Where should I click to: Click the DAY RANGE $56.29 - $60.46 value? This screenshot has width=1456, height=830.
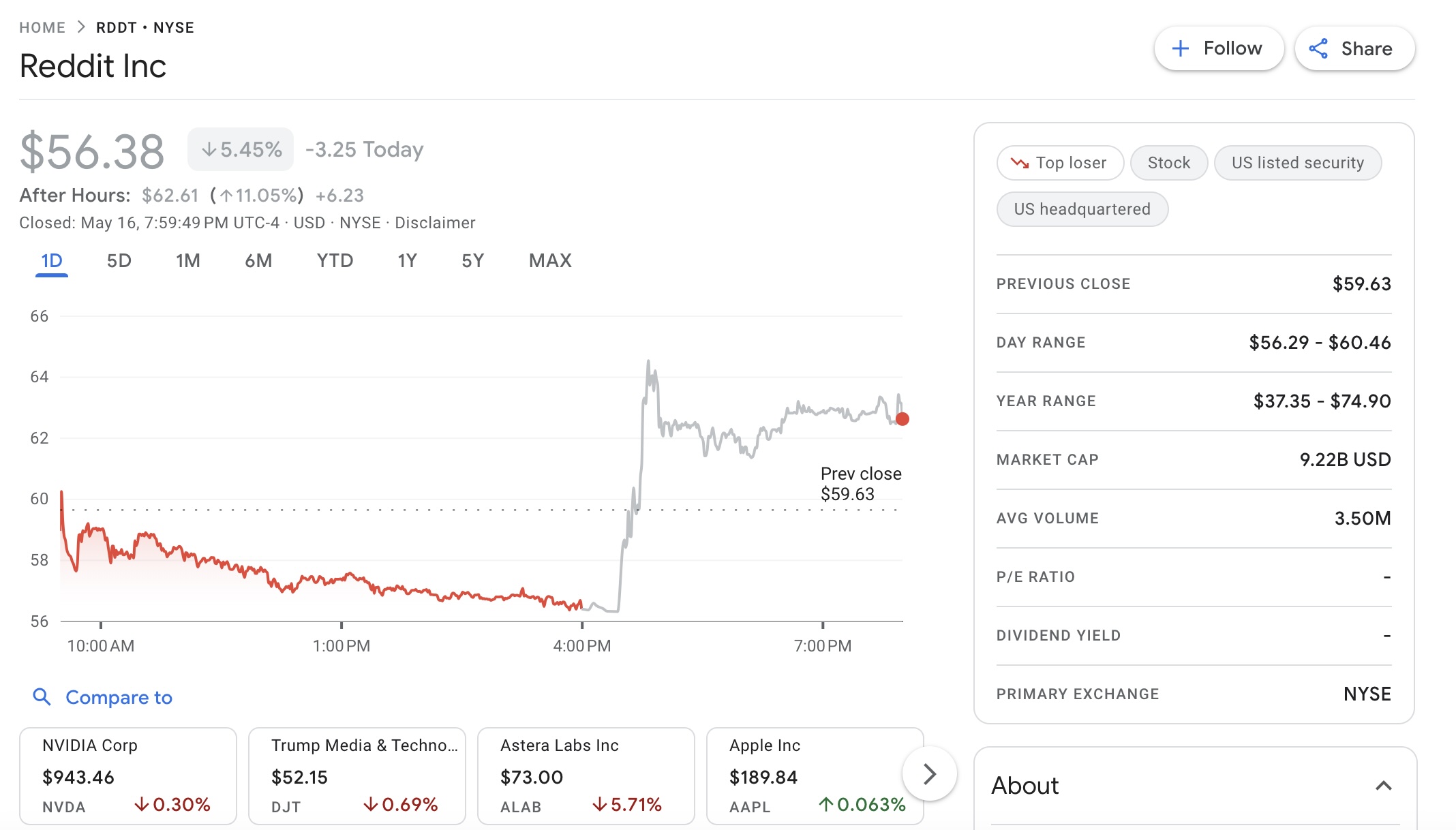click(x=1320, y=343)
